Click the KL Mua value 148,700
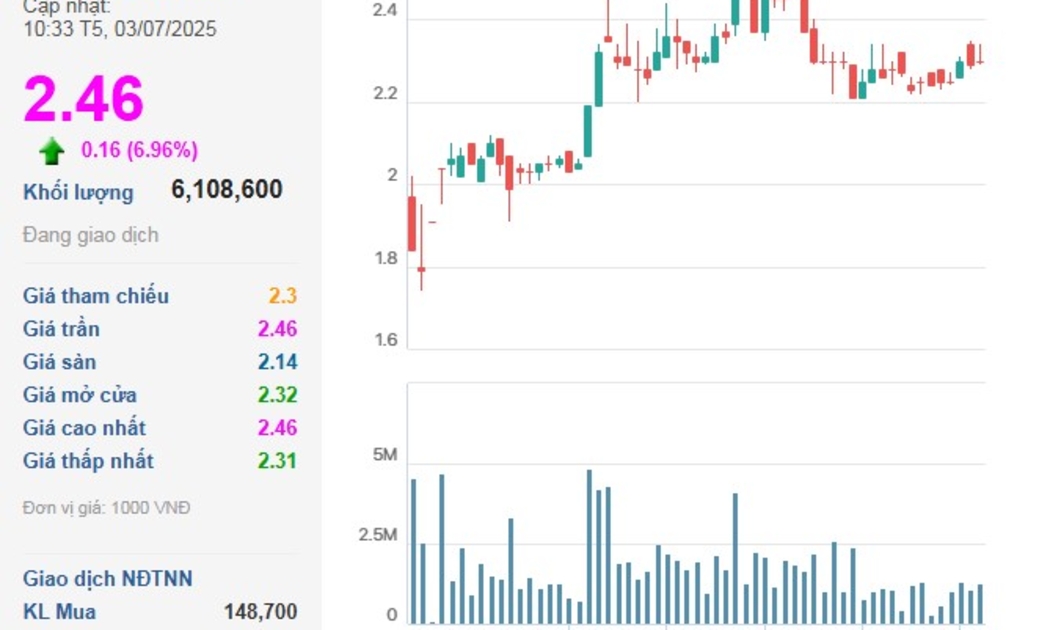This screenshot has width=1050, height=630. 261,611
